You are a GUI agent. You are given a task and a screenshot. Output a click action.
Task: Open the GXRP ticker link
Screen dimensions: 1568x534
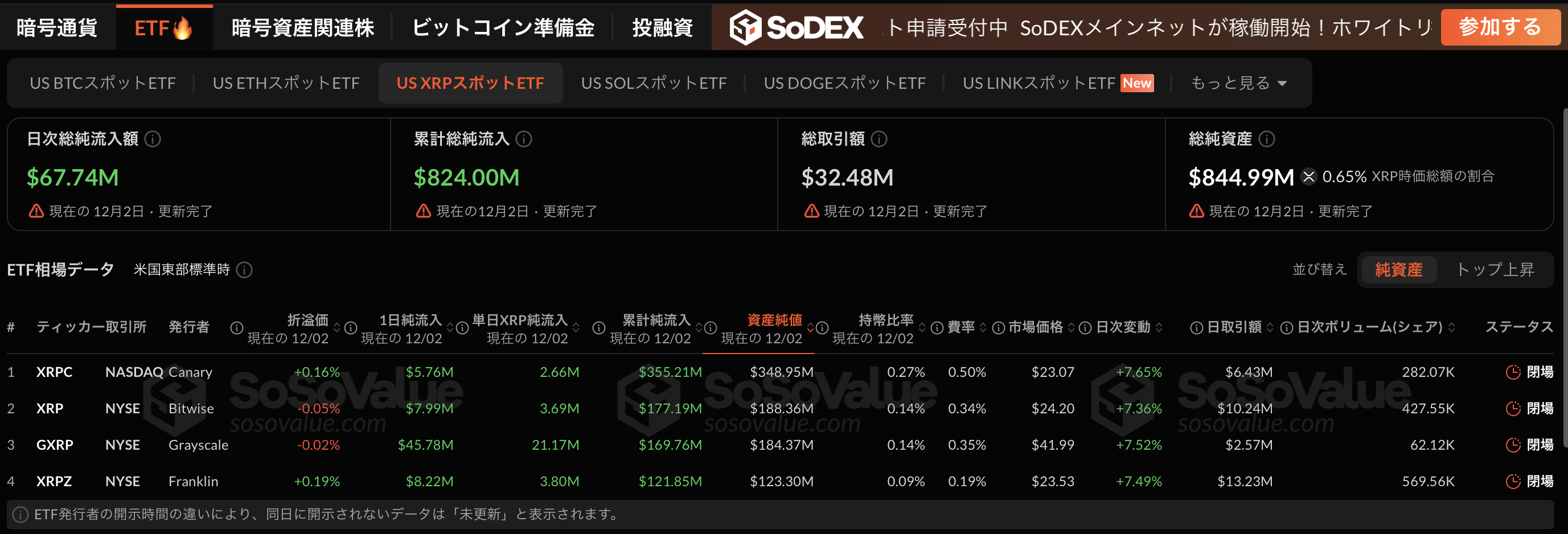tap(54, 445)
